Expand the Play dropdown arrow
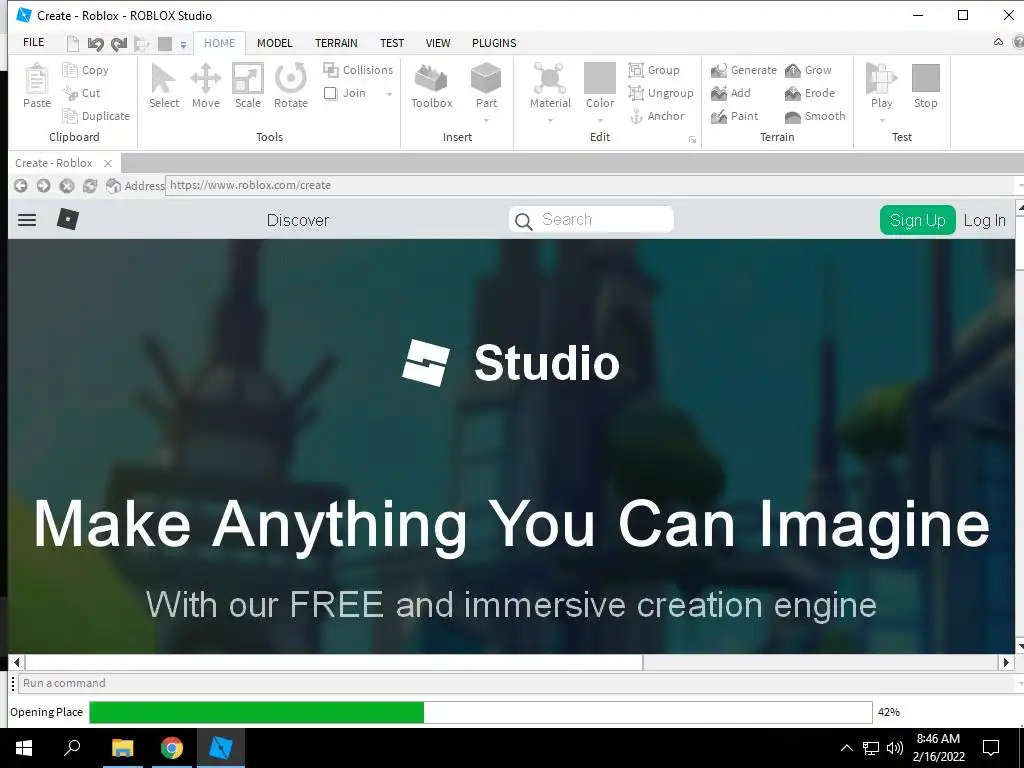 point(882,120)
